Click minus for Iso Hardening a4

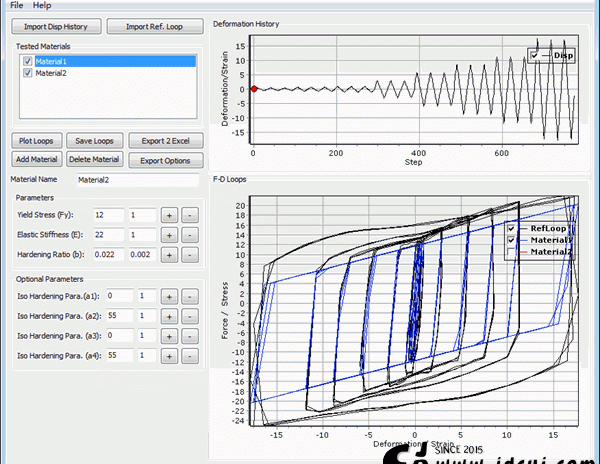click(x=190, y=356)
